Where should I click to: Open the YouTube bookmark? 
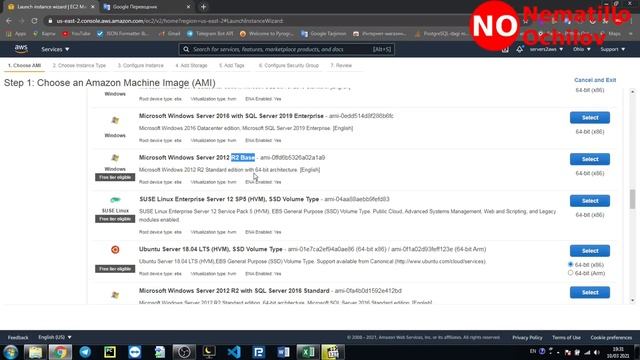pos(76,34)
